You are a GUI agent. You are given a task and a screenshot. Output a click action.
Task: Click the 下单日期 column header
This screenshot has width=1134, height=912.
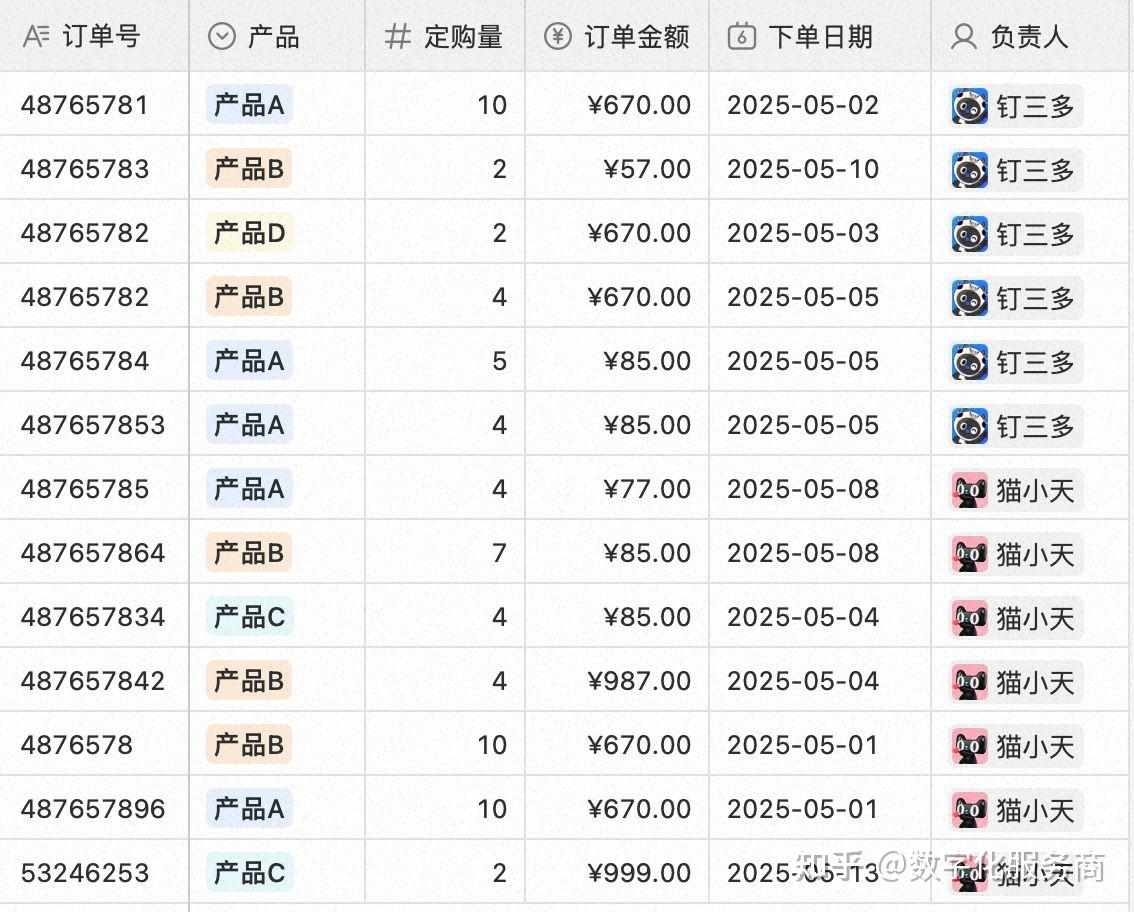[820, 35]
